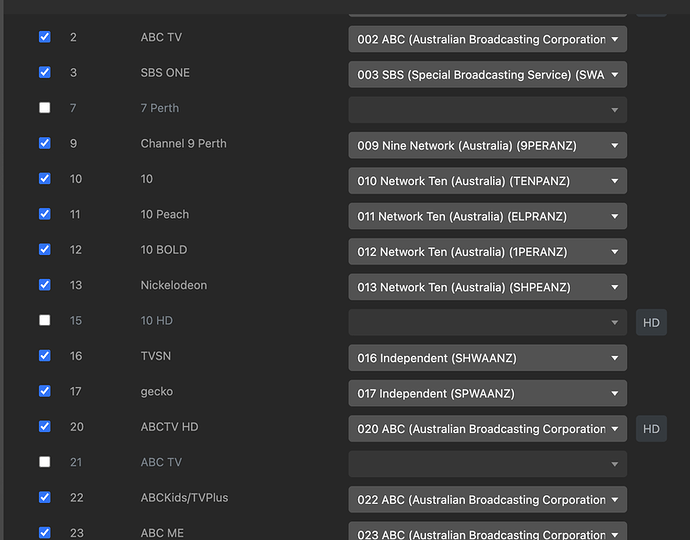The height and width of the screenshot is (540, 690).
Task: Toggle the gecko channel checkbox
Action: tap(44, 391)
